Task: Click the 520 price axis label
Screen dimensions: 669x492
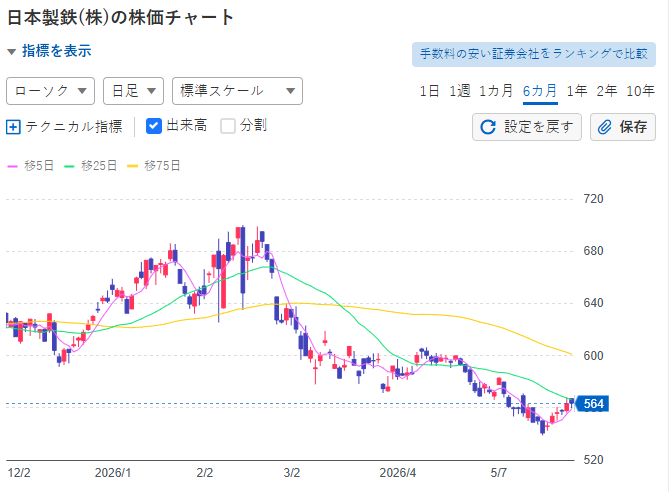Action: click(x=593, y=460)
